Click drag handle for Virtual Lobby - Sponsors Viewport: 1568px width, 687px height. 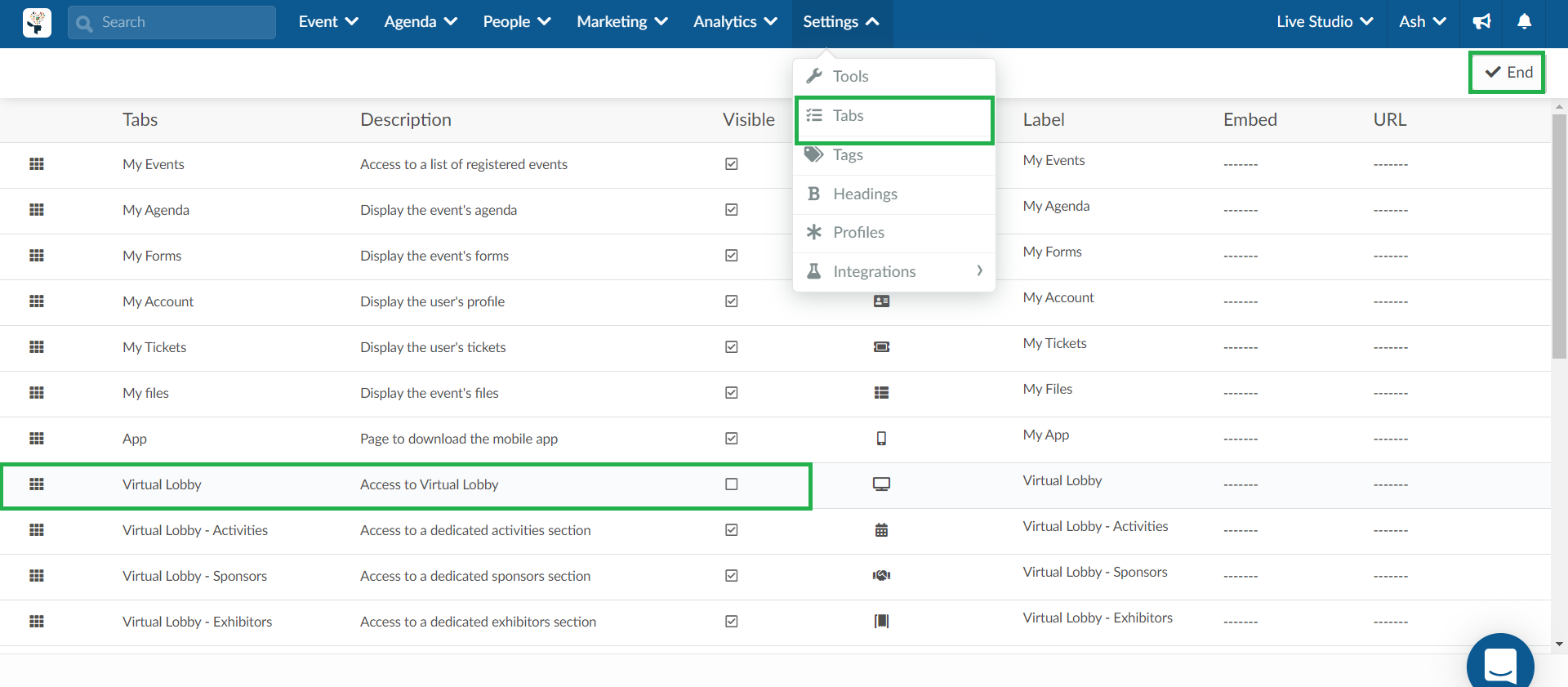(37, 576)
